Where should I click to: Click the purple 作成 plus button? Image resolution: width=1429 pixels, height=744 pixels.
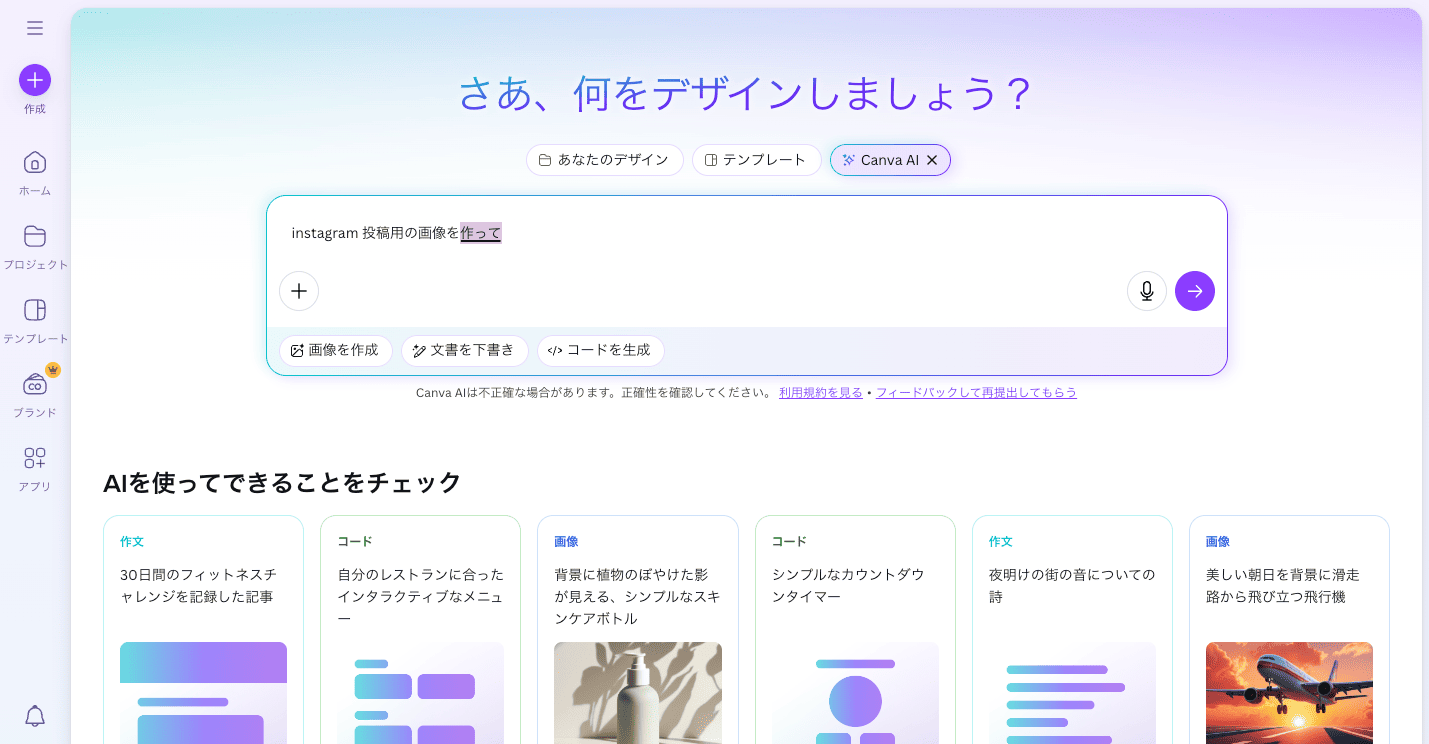35,80
